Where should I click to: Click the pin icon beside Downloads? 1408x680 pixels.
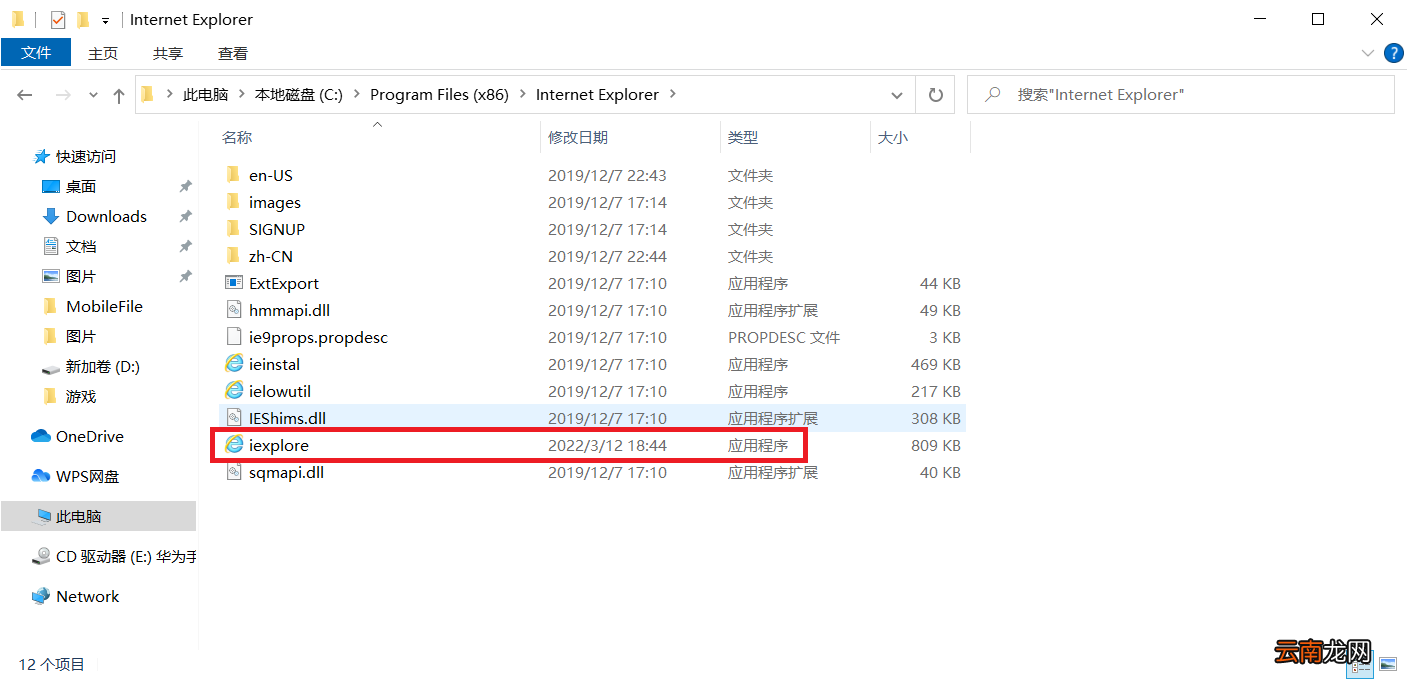(x=185, y=216)
